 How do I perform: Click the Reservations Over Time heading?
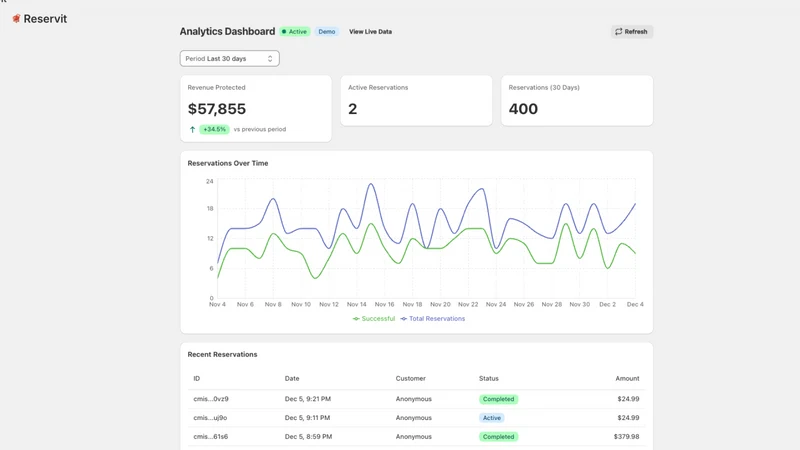tap(228, 163)
